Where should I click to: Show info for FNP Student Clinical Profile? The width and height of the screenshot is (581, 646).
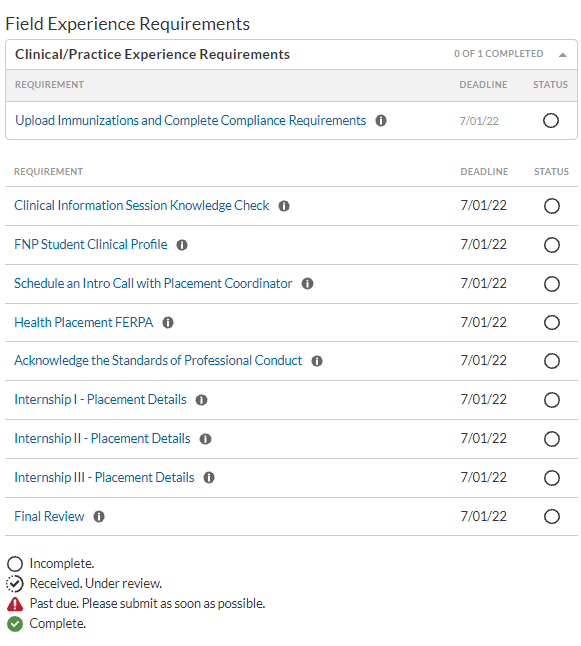coord(182,245)
